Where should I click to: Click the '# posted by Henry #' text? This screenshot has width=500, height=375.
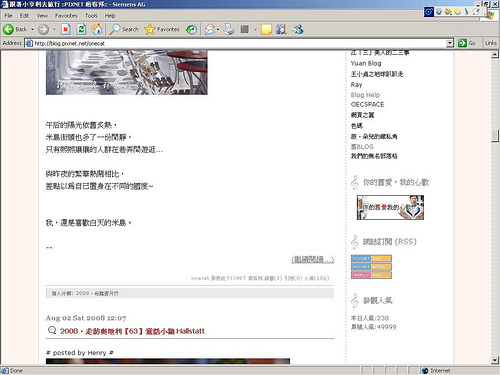(80, 353)
